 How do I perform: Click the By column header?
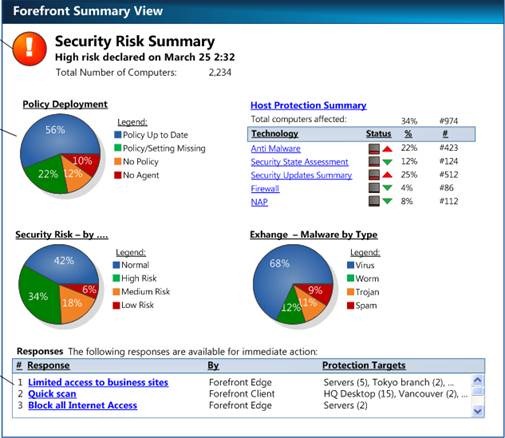213,366
